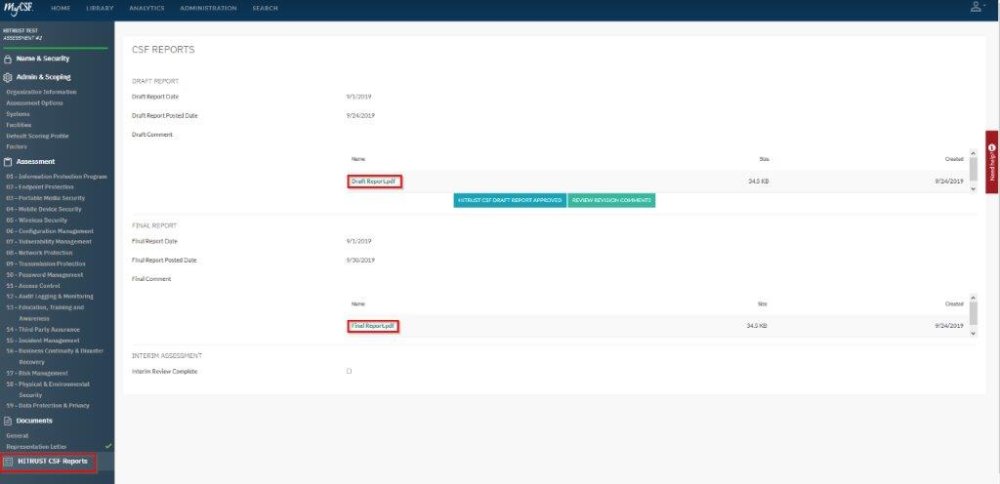Open the Draft Report.pdf file
Screen dimensions: 1000x484
tap(375, 182)
